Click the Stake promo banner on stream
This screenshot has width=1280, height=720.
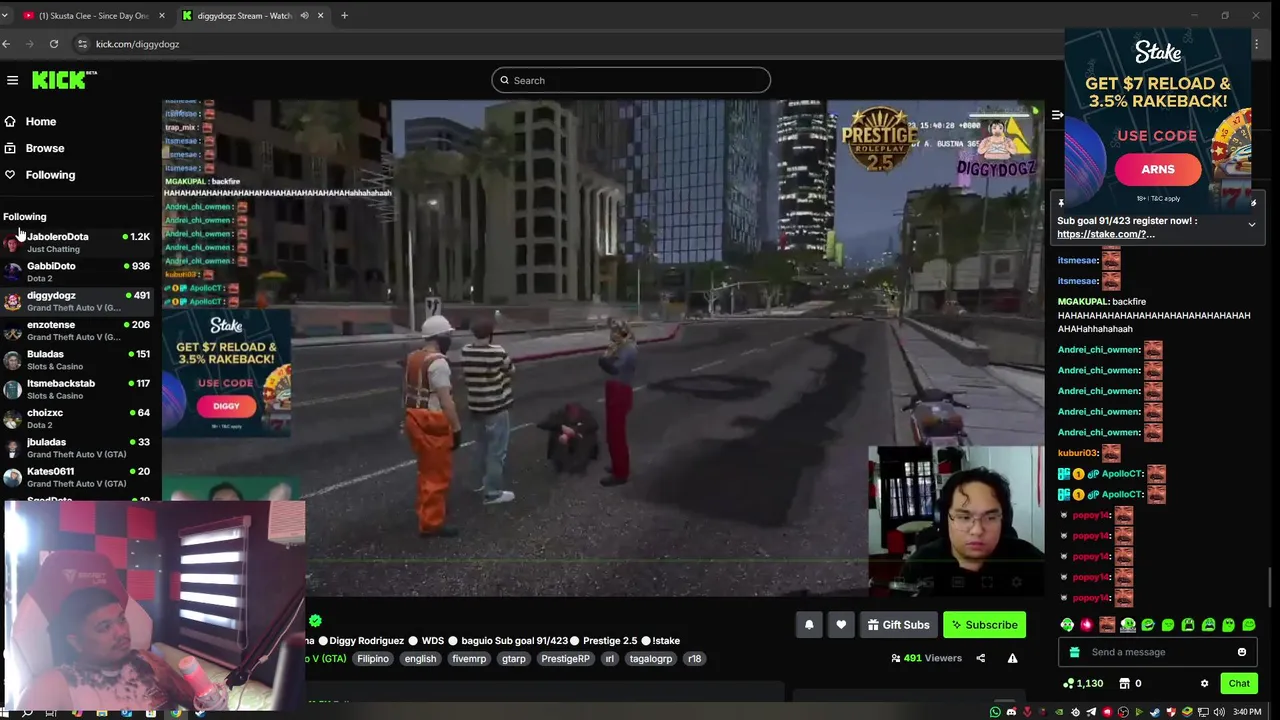pyautogui.click(x=227, y=372)
